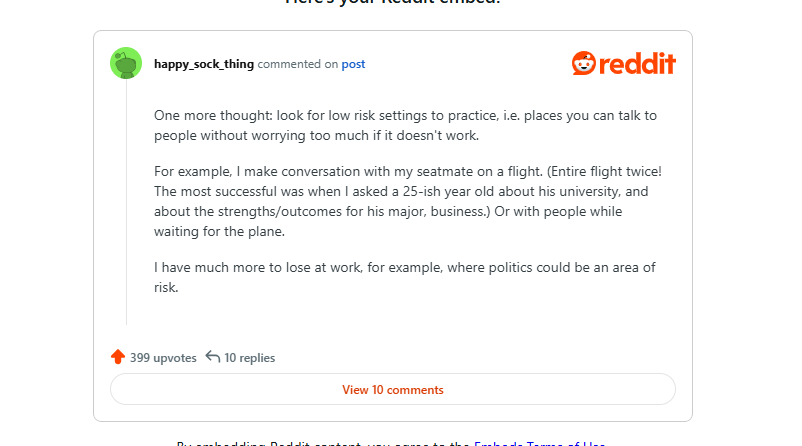Open the happy_sock_thing username link
The width and height of the screenshot is (802, 446).
pyautogui.click(x=204, y=64)
